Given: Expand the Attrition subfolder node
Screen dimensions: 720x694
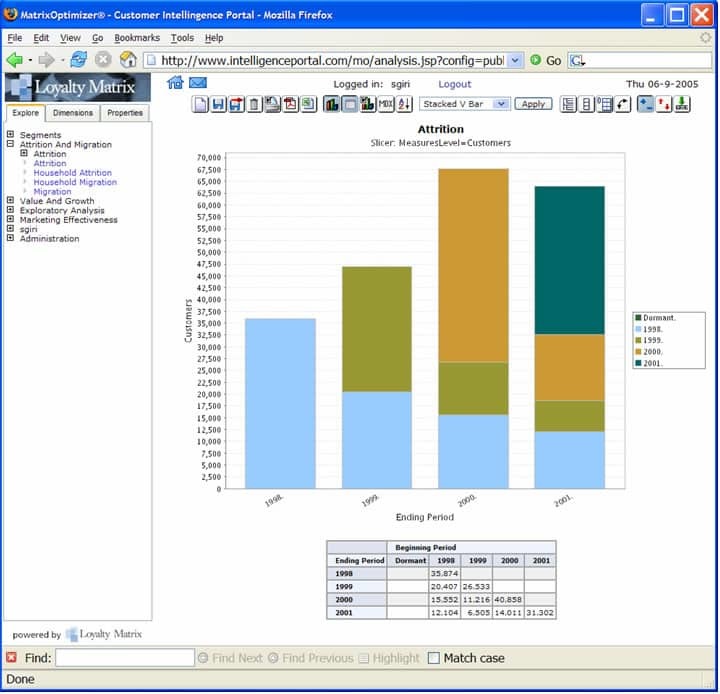Looking at the screenshot, I should coord(24,153).
